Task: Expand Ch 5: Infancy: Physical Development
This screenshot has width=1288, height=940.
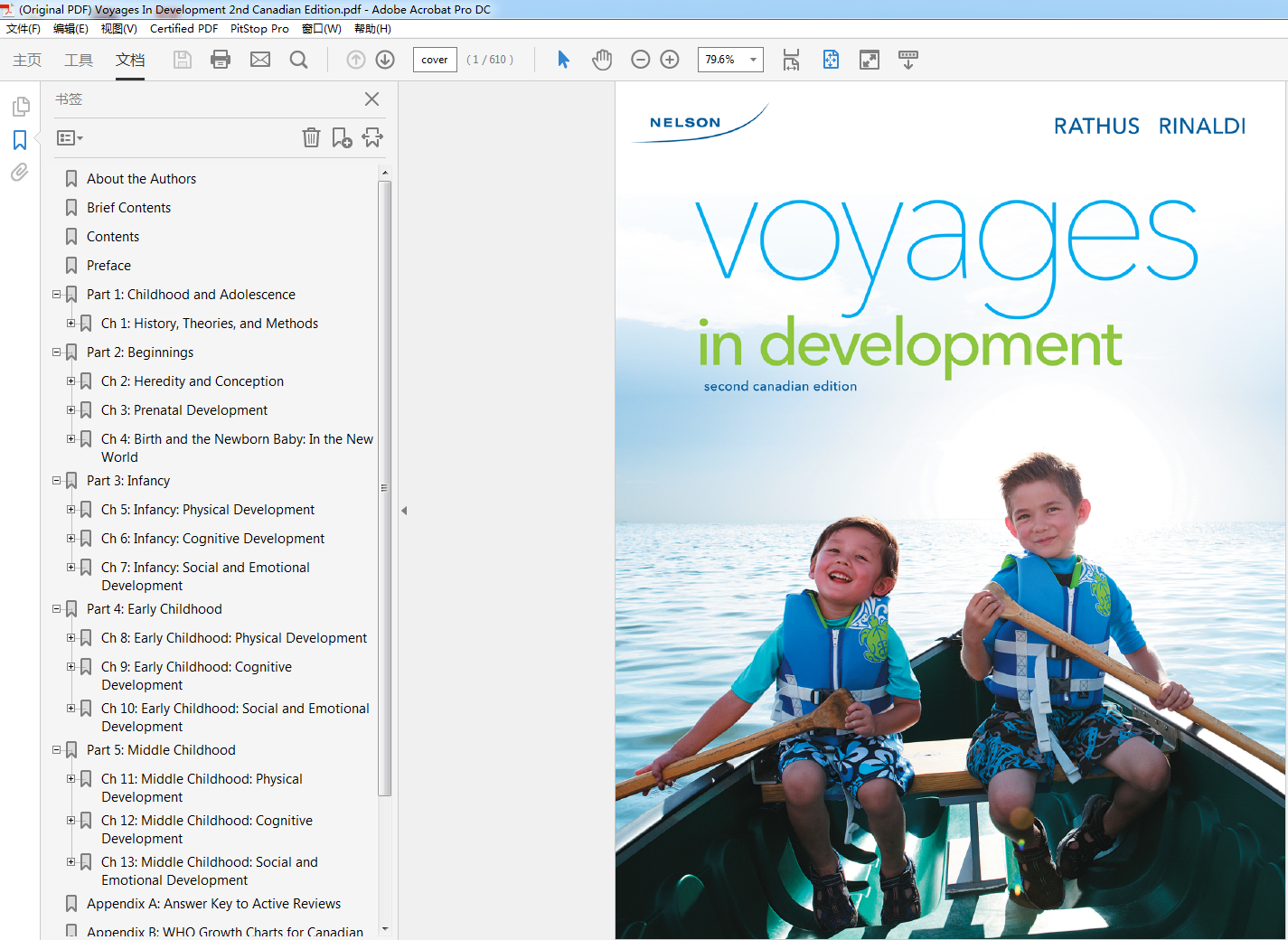Action: tap(71, 510)
